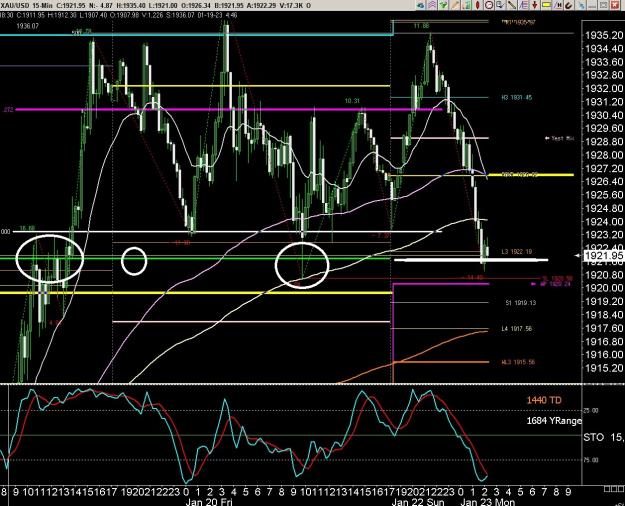Click the 1924.00 price axis label

[604, 221]
